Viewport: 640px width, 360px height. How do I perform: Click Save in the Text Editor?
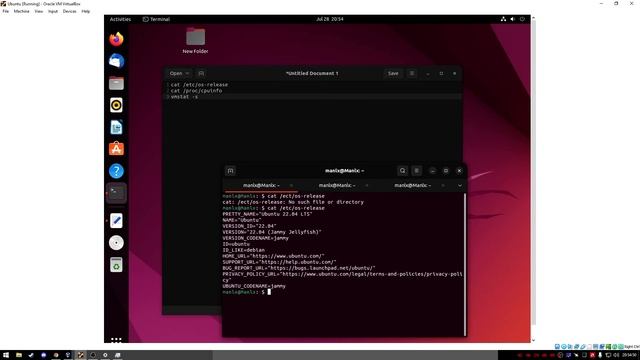point(393,73)
